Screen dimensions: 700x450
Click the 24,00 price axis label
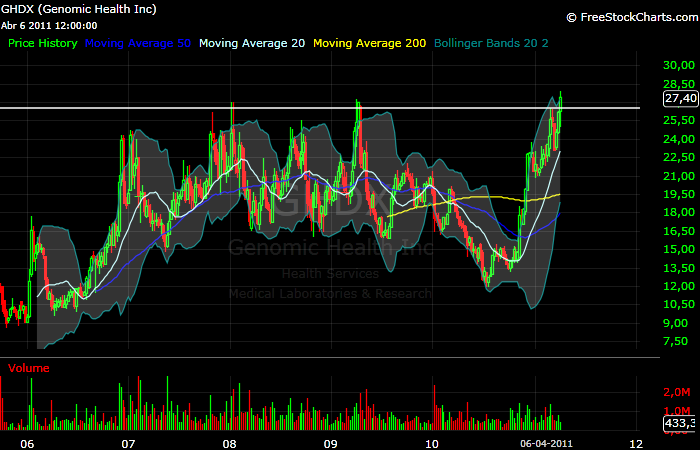click(679, 139)
